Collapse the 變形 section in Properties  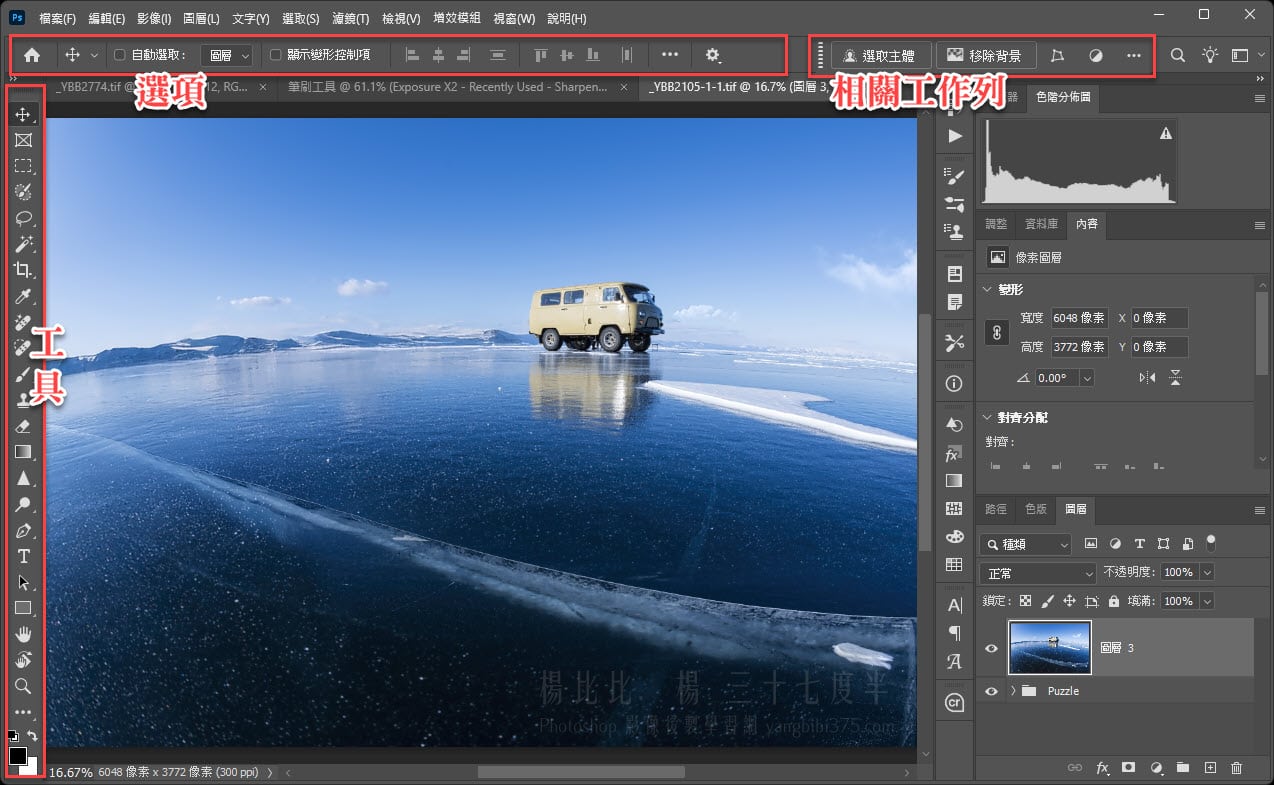(988, 288)
